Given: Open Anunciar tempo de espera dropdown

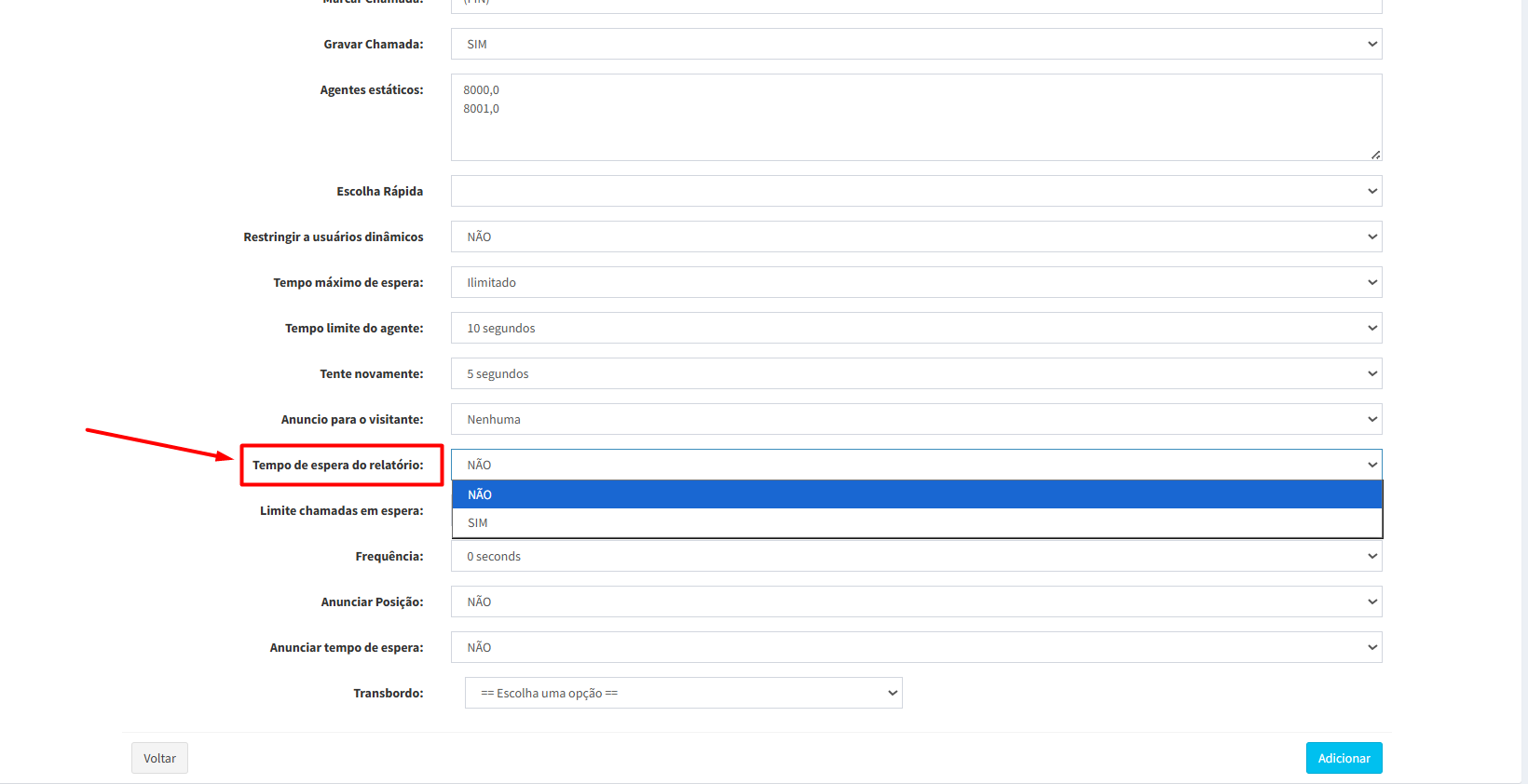Looking at the screenshot, I should coord(915,647).
